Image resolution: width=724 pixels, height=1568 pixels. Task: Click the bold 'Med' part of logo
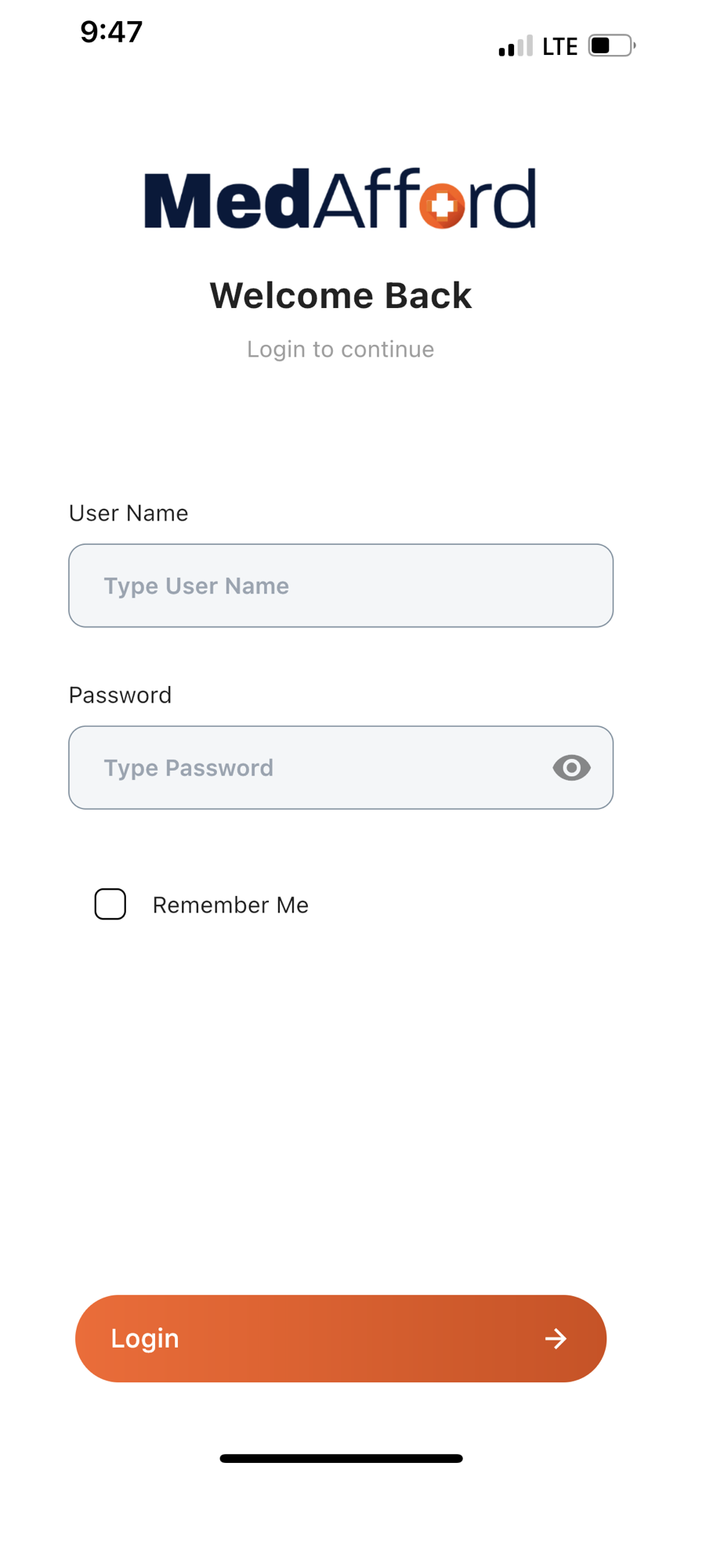click(x=227, y=201)
